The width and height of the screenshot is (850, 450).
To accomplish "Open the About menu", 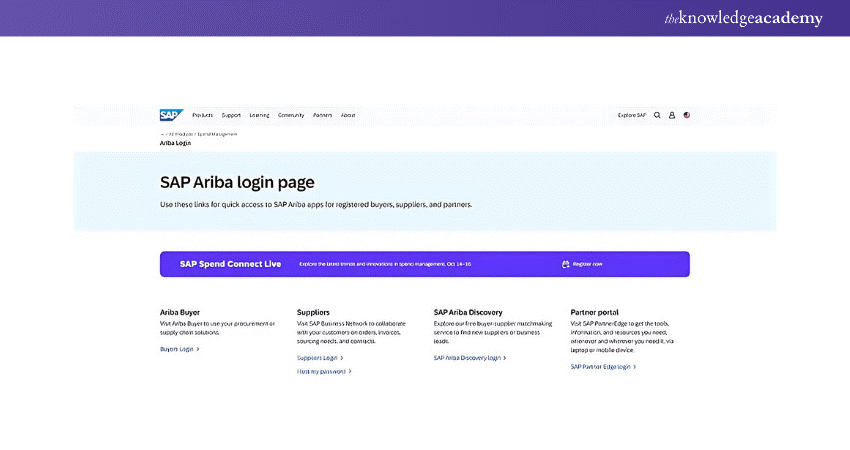I will (348, 115).
